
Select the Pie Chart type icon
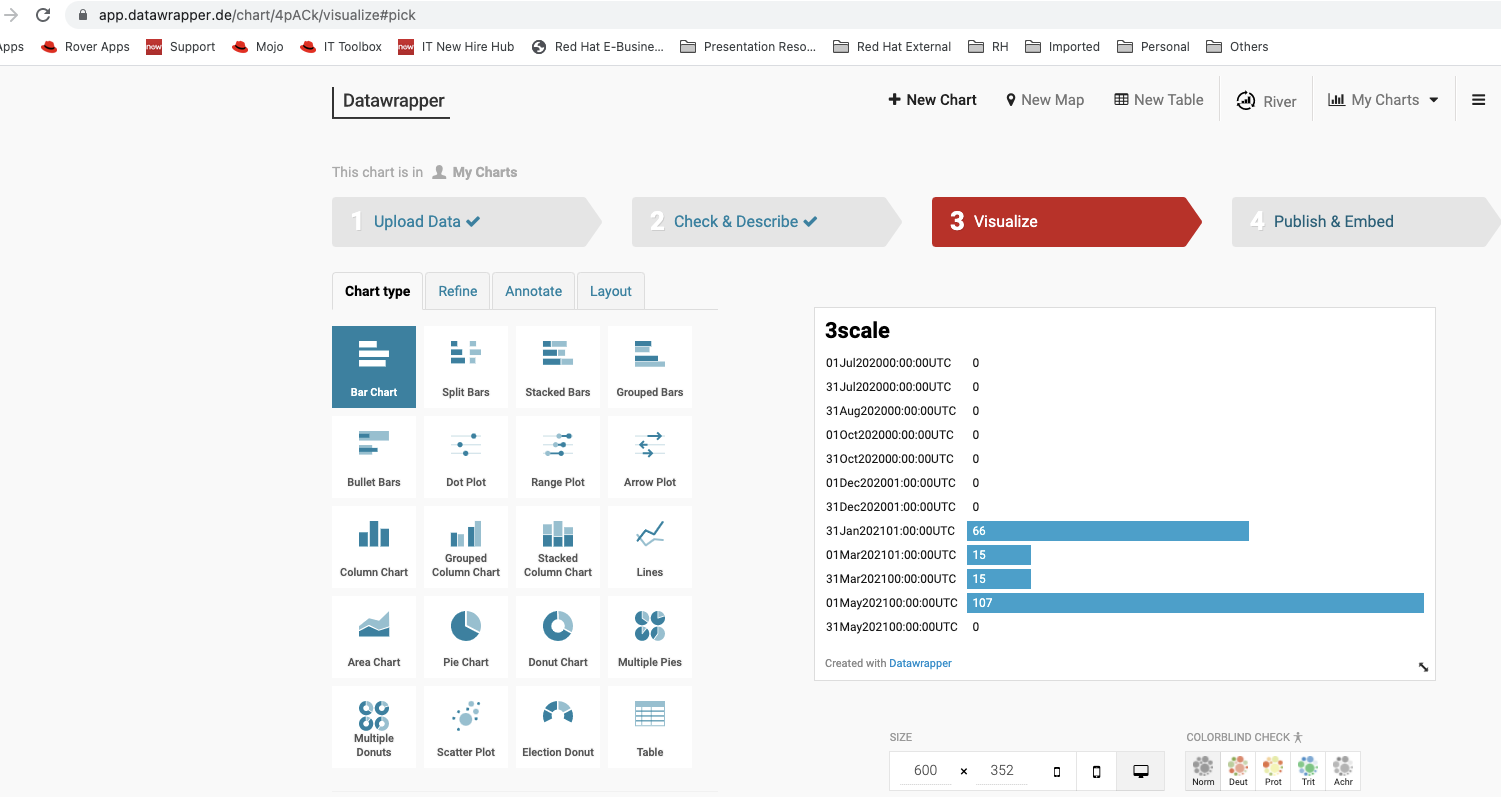tap(466, 637)
